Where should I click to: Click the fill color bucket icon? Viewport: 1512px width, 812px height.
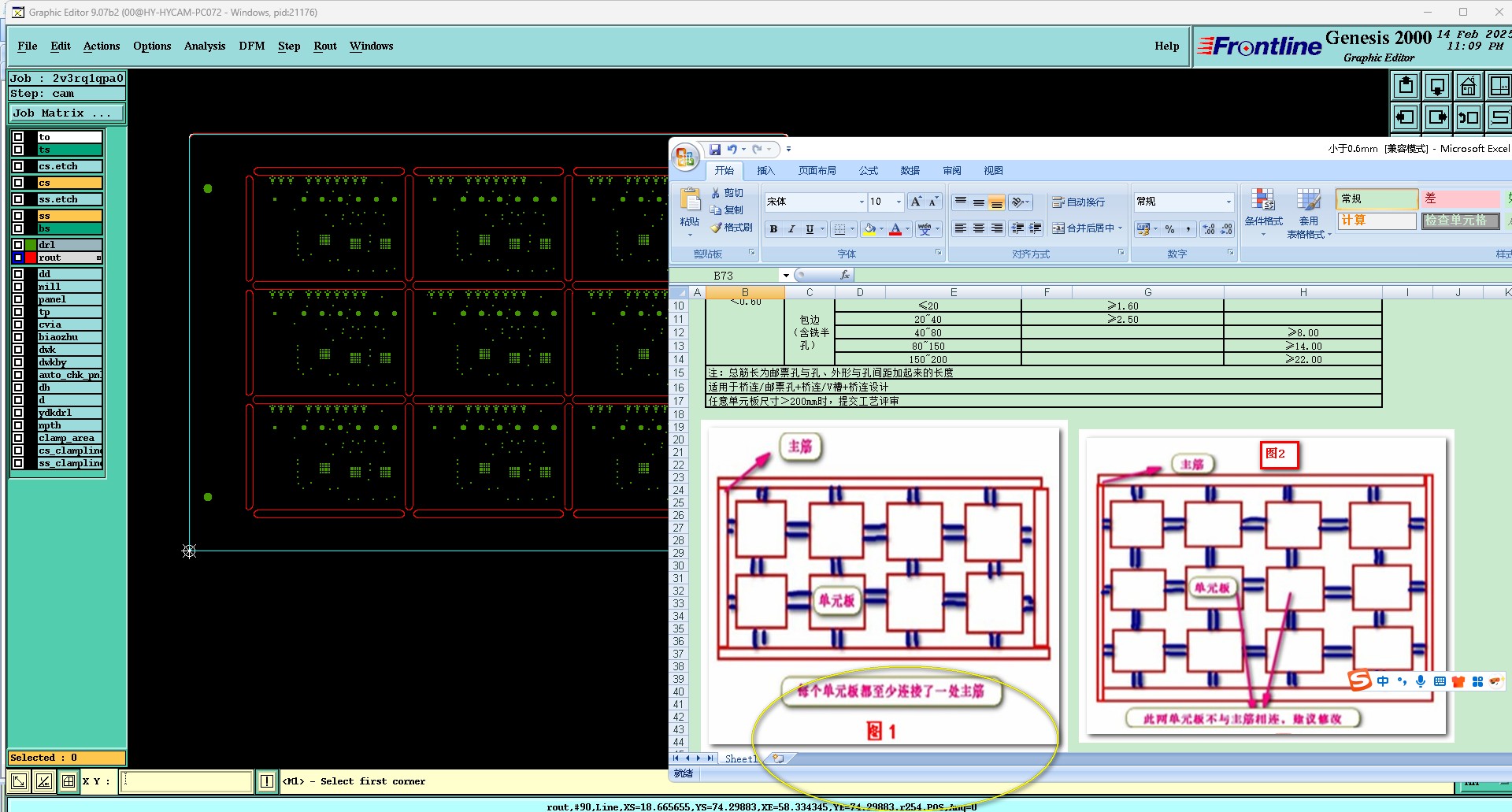coord(869,228)
